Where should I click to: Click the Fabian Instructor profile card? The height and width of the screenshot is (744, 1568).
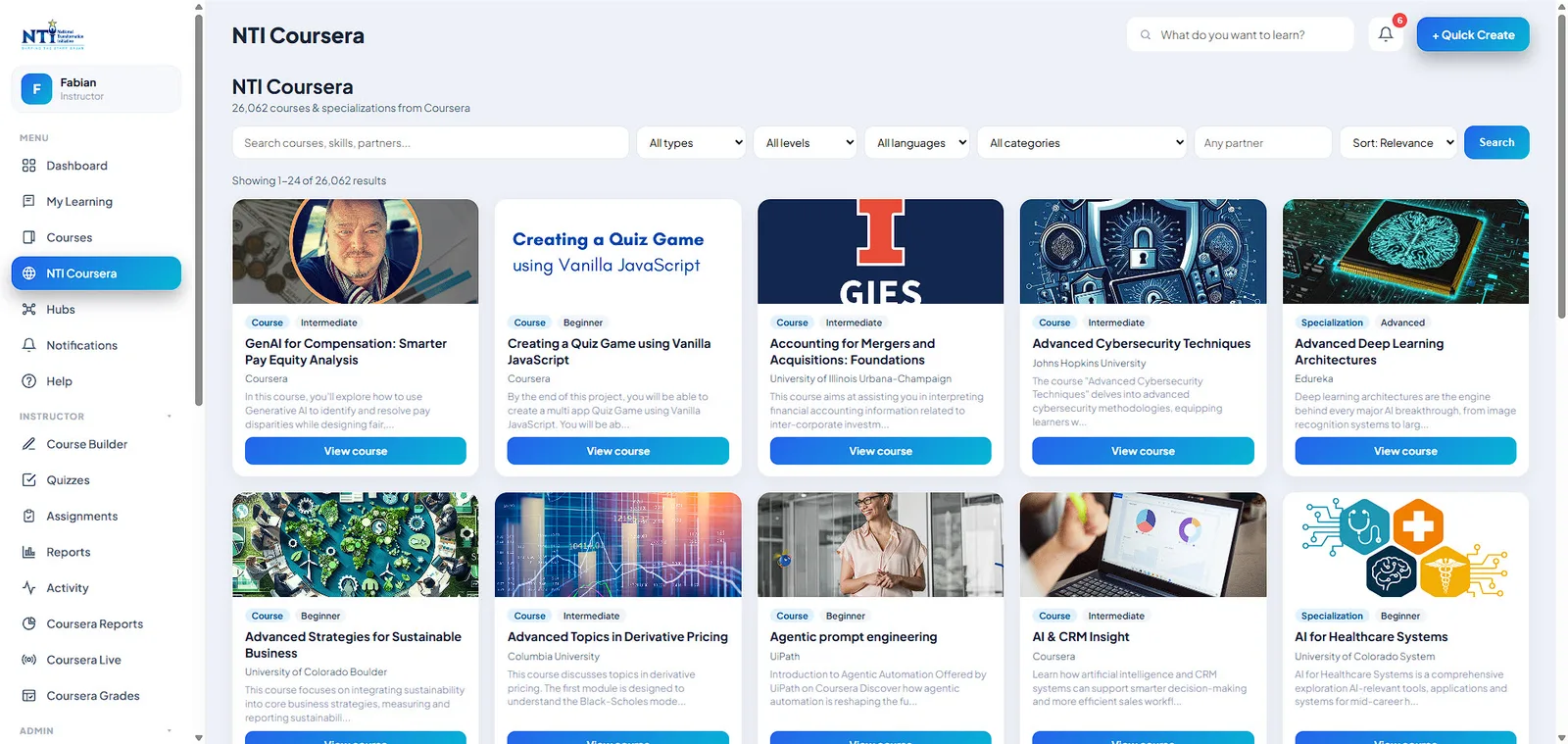96,89
